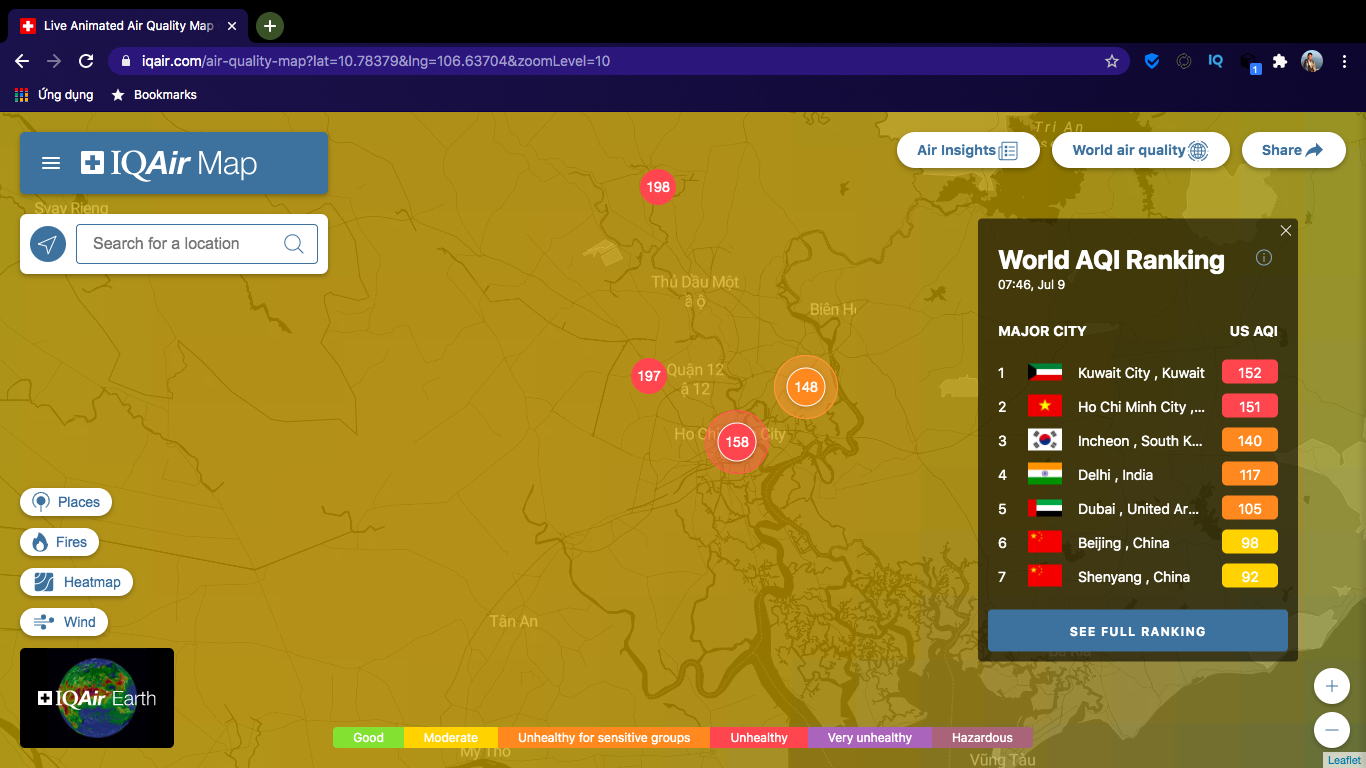Click the 198 AQI station marker
The image size is (1366, 768).
tap(658, 187)
